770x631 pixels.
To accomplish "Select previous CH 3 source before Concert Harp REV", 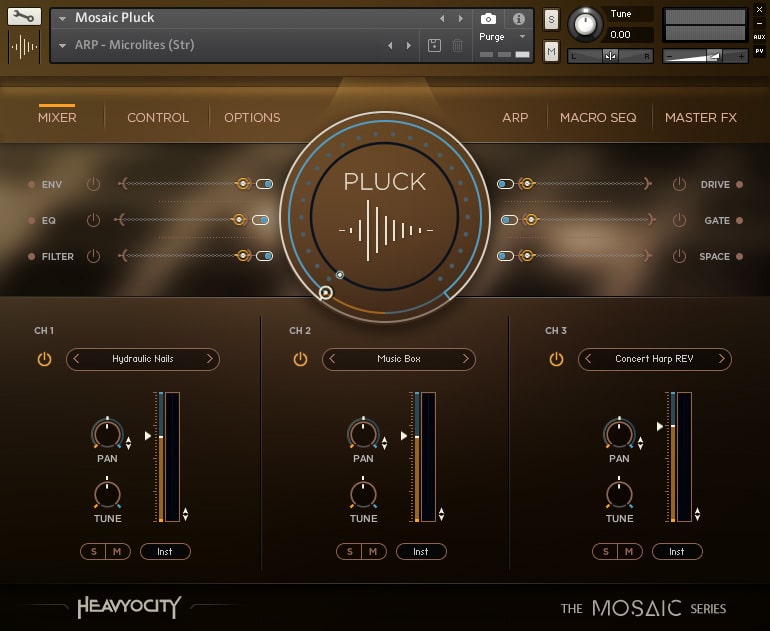I will [588, 359].
